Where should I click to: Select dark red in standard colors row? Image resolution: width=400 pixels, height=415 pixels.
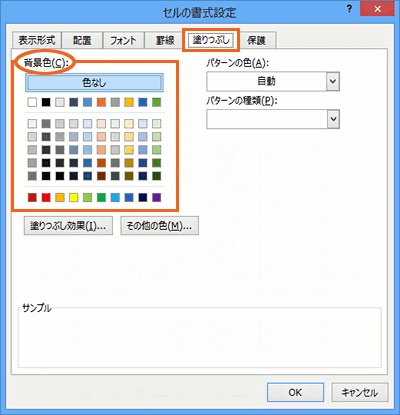[32, 197]
